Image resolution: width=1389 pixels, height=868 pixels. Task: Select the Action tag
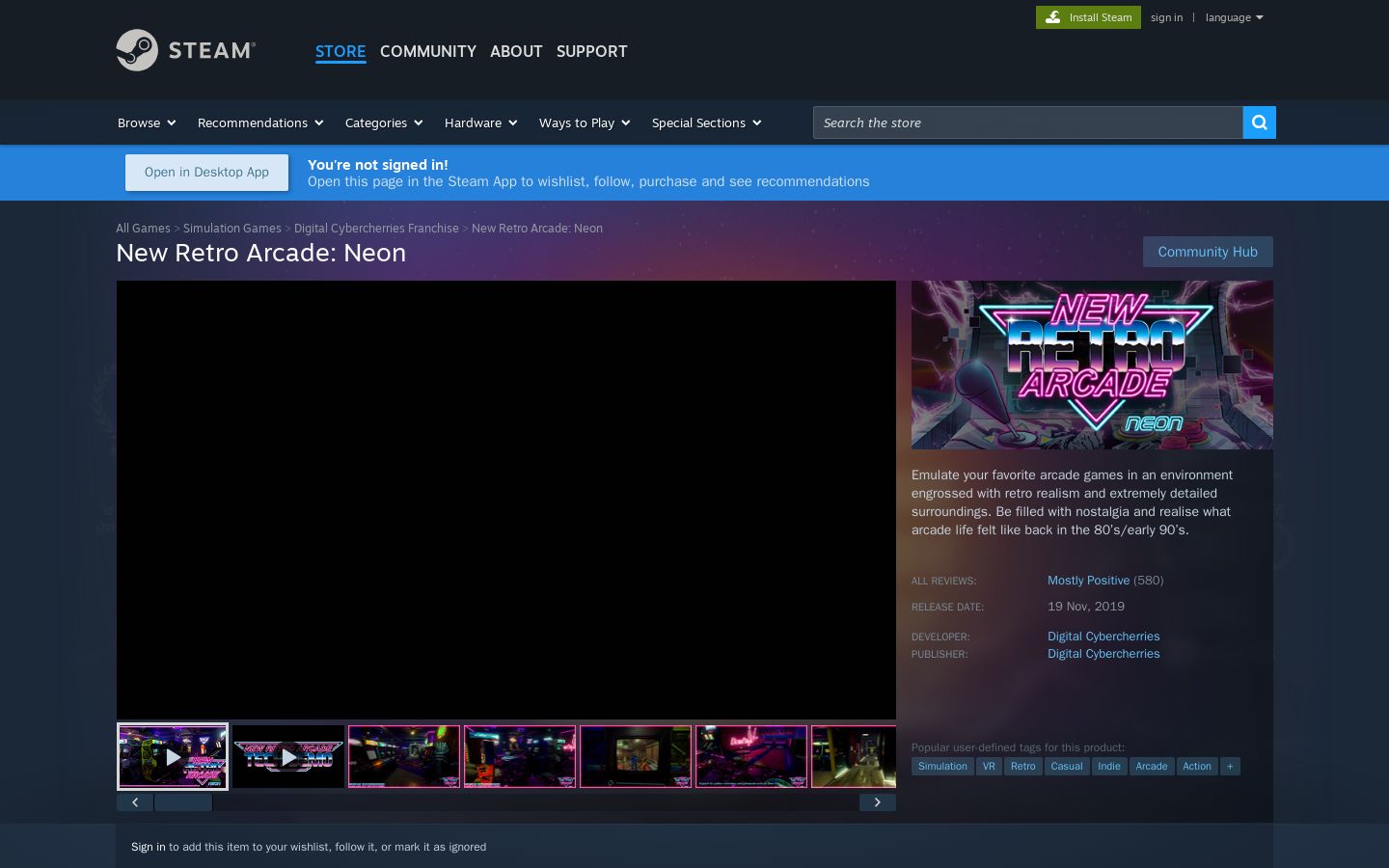[x=1197, y=767]
